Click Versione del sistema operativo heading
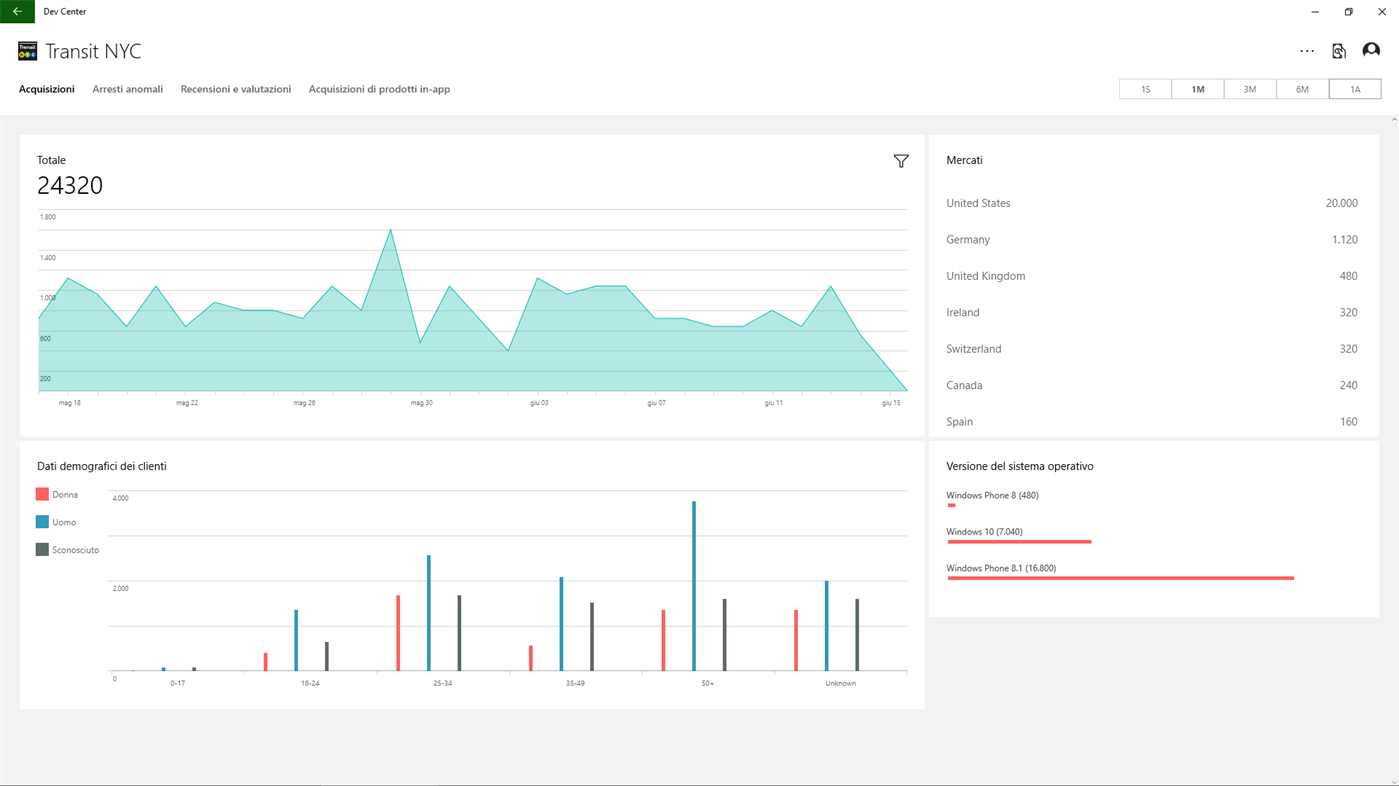Screen dimensions: 1399x786 pyautogui.click(x=1020, y=466)
